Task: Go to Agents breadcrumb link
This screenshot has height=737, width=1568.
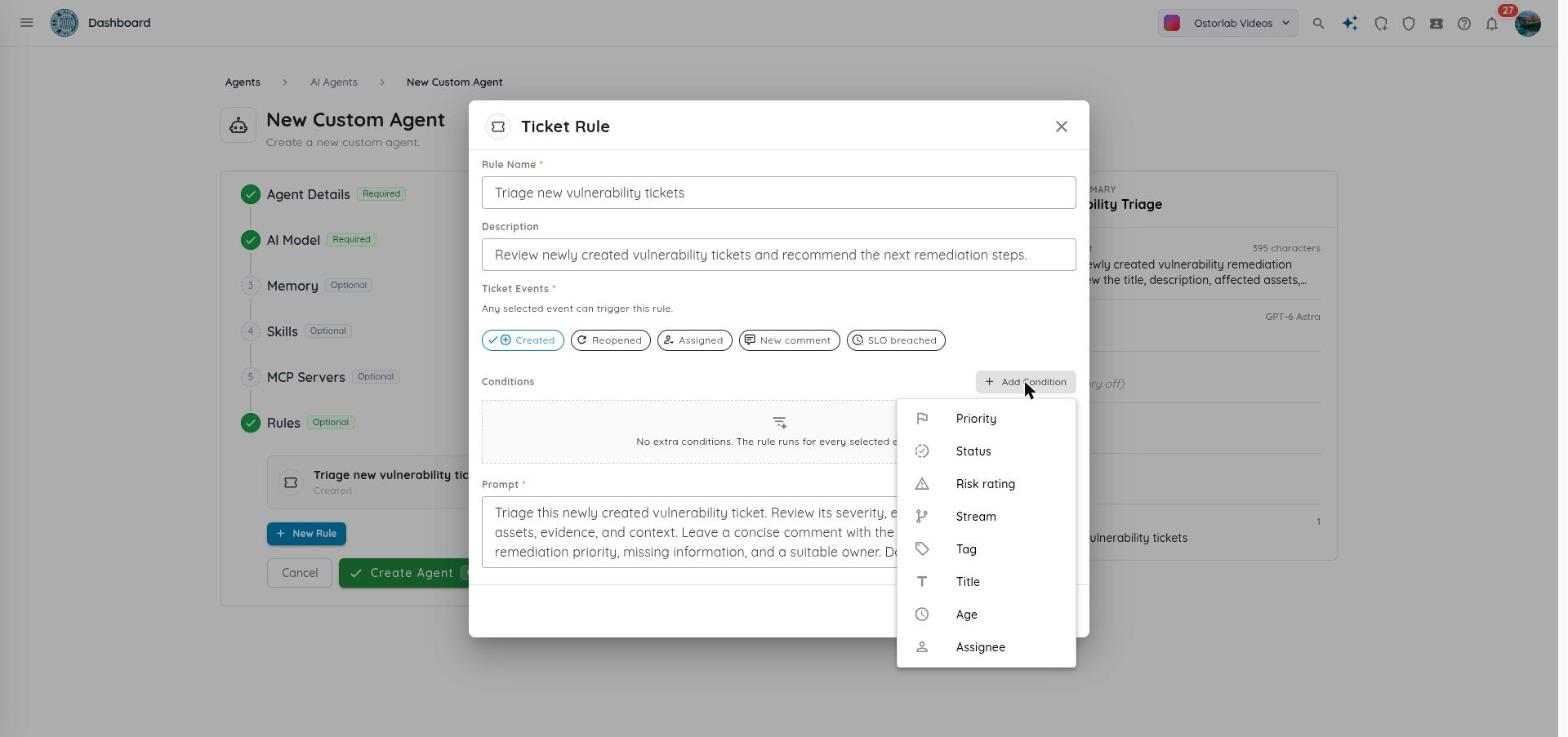Action: (242, 82)
